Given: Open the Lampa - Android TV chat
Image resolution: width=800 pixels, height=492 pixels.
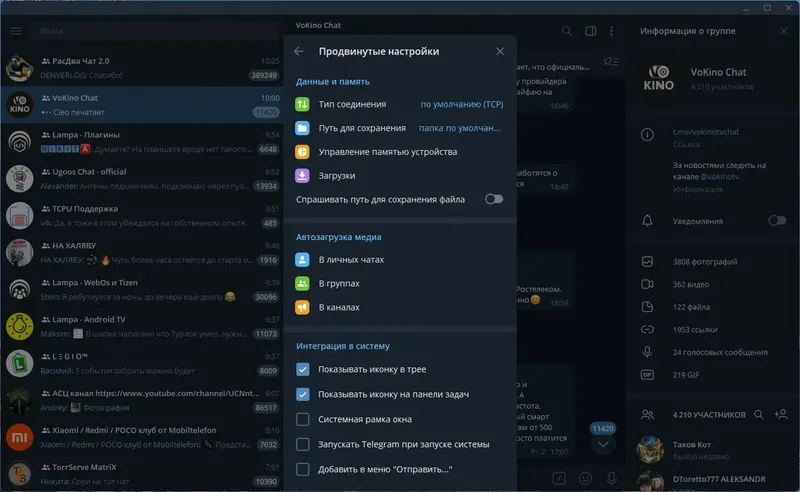Looking at the screenshot, I should [142, 327].
